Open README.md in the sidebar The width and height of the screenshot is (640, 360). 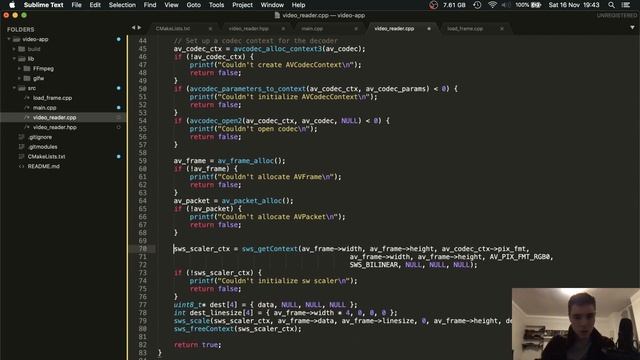point(43,167)
